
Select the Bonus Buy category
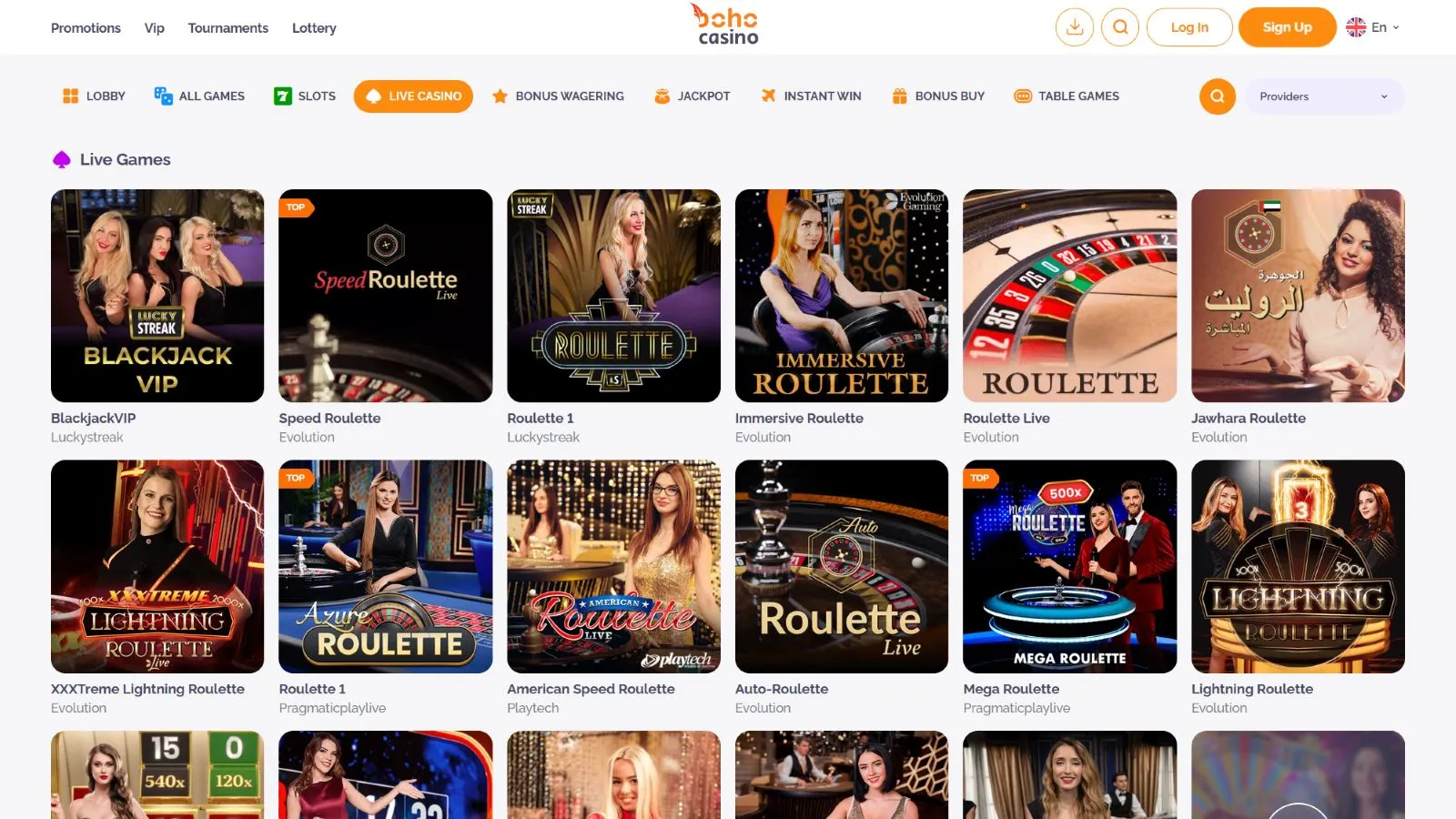pyautogui.click(x=938, y=96)
